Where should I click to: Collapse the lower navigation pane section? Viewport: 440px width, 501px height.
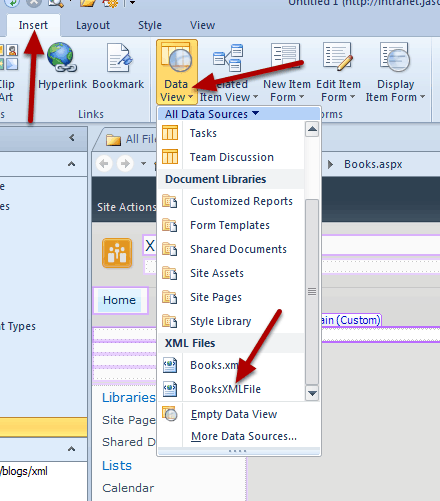[71, 449]
